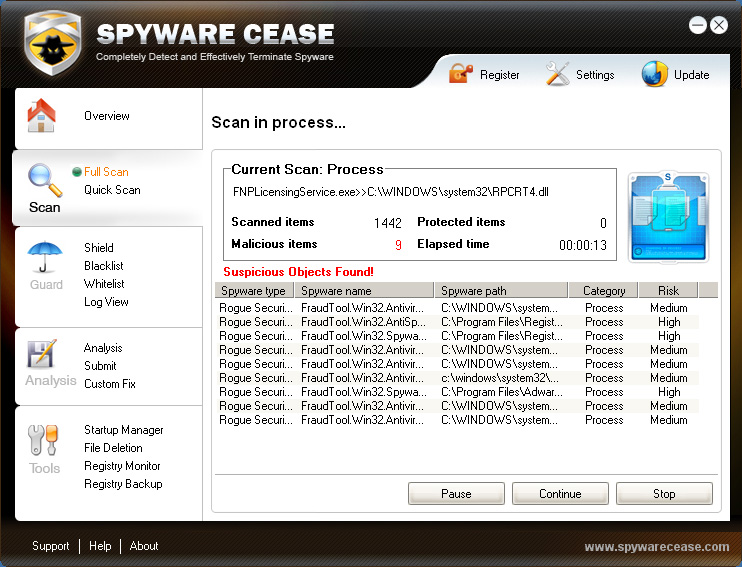The height and width of the screenshot is (567, 742).
Task: Click the Overview house icon
Action: tap(42, 115)
